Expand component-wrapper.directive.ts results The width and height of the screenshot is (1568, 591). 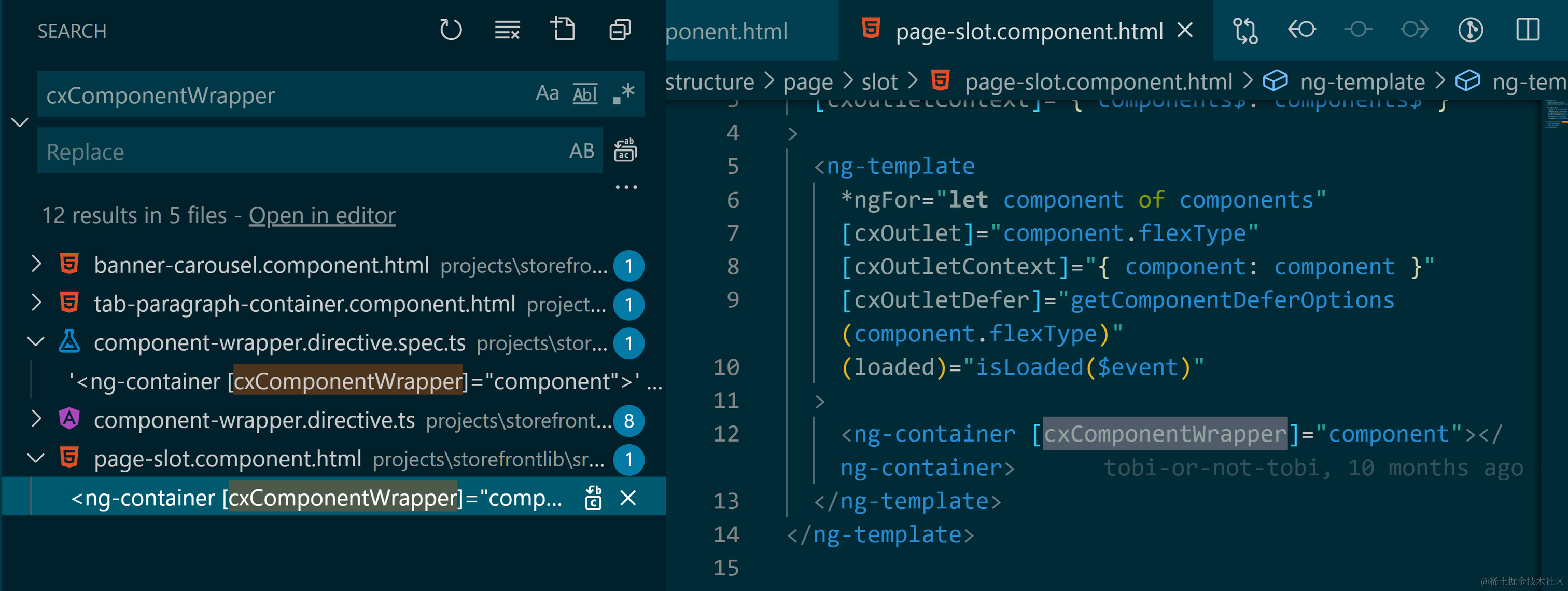click(36, 420)
